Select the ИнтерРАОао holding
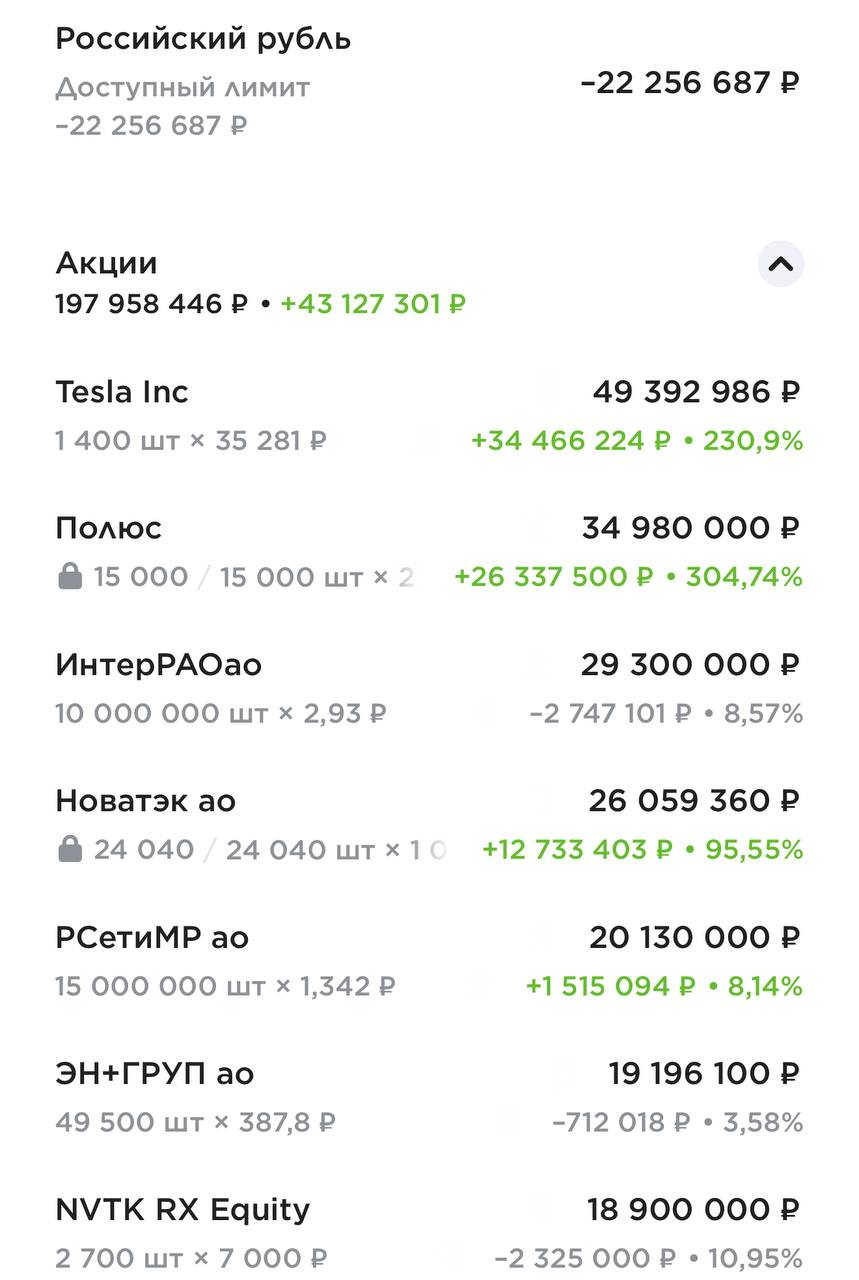This screenshot has width=859, height=1280. click(x=158, y=665)
